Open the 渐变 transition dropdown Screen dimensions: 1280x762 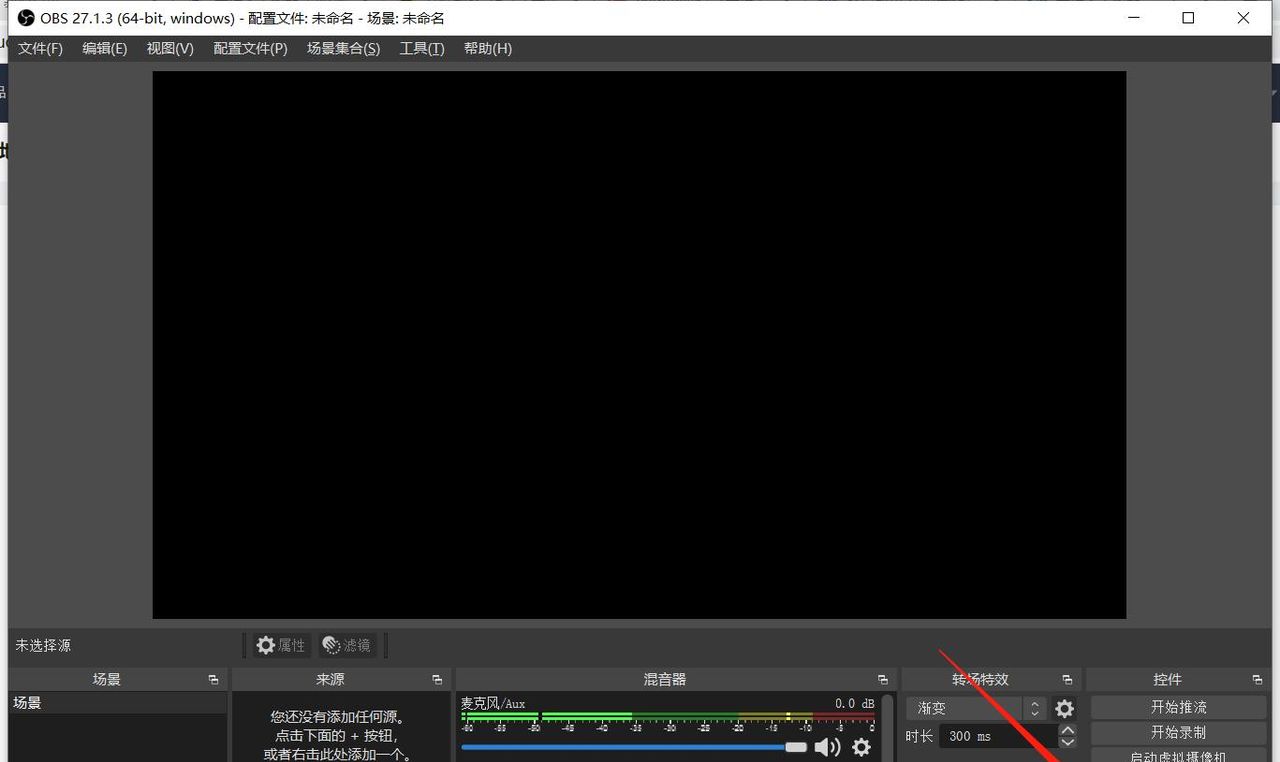tap(976, 708)
